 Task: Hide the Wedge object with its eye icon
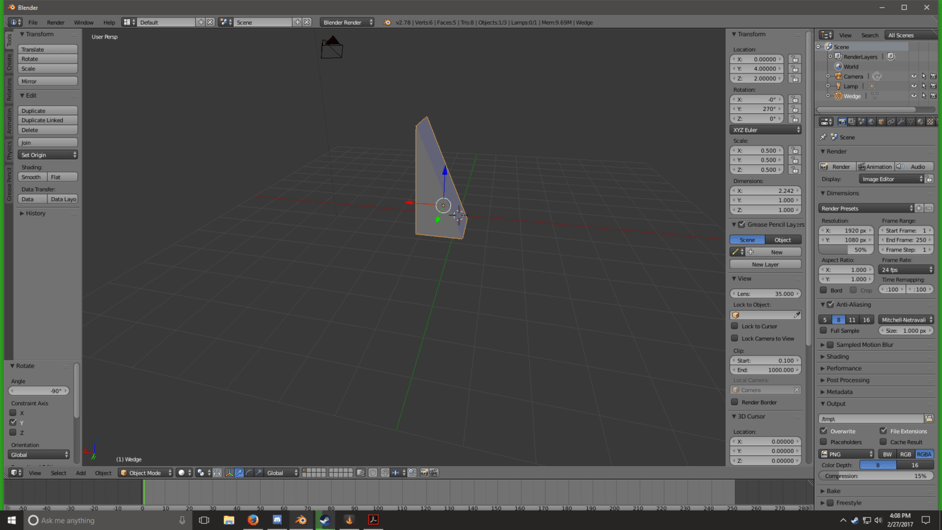tap(914, 96)
